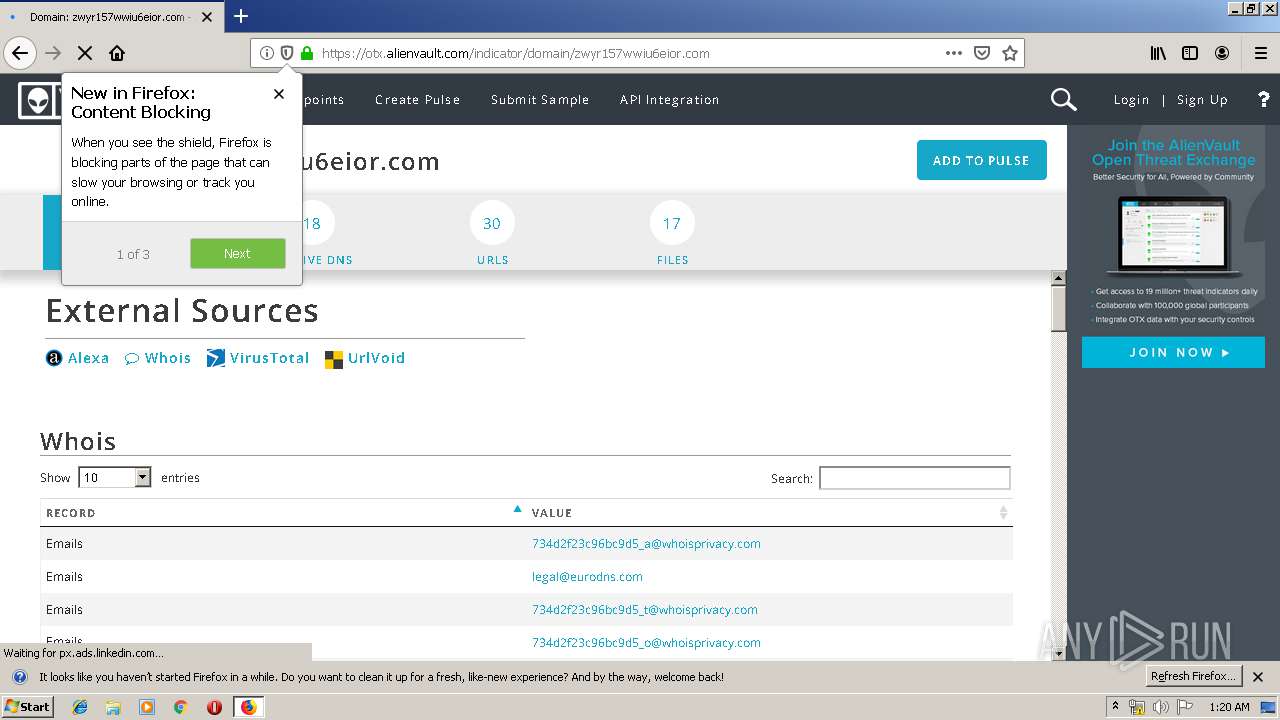Click the page scrollbar down arrow
This screenshot has height=720, width=1280.
[1059, 653]
